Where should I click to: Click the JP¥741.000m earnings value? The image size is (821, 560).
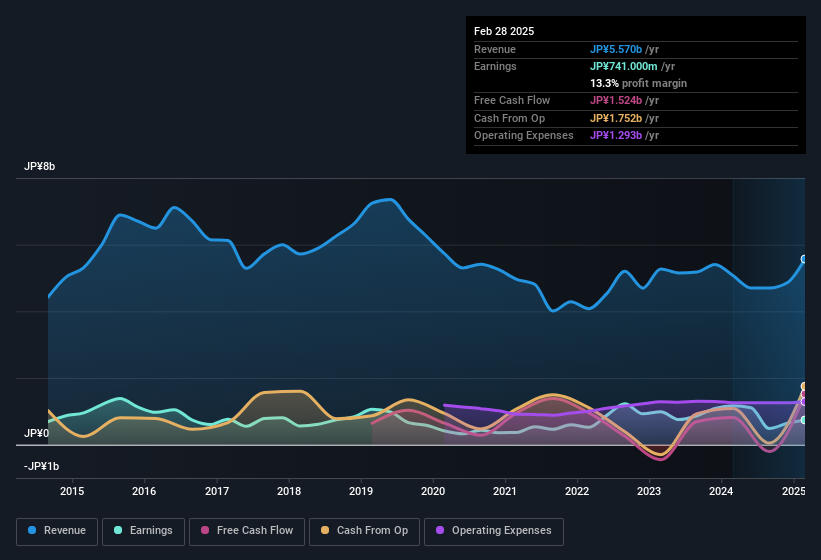[624, 66]
